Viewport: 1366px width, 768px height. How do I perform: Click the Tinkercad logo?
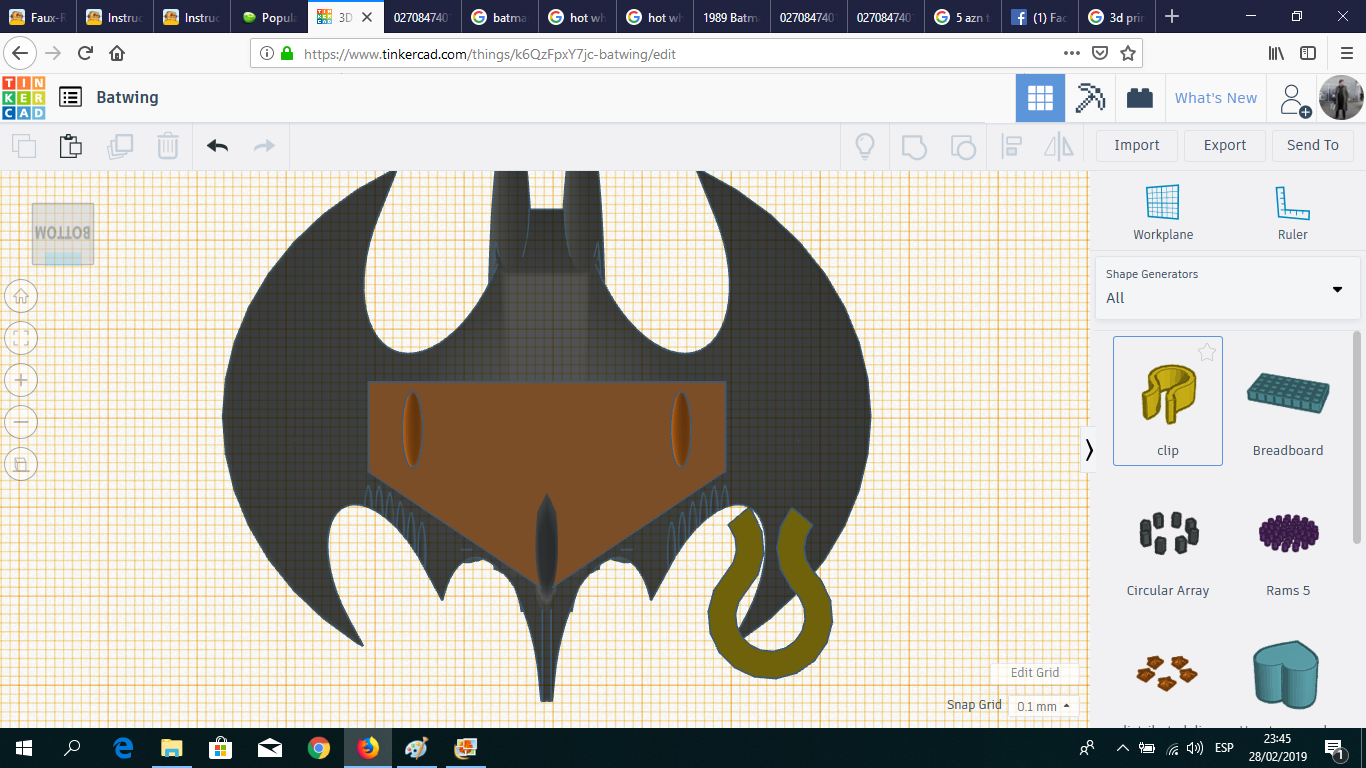[23, 98]
